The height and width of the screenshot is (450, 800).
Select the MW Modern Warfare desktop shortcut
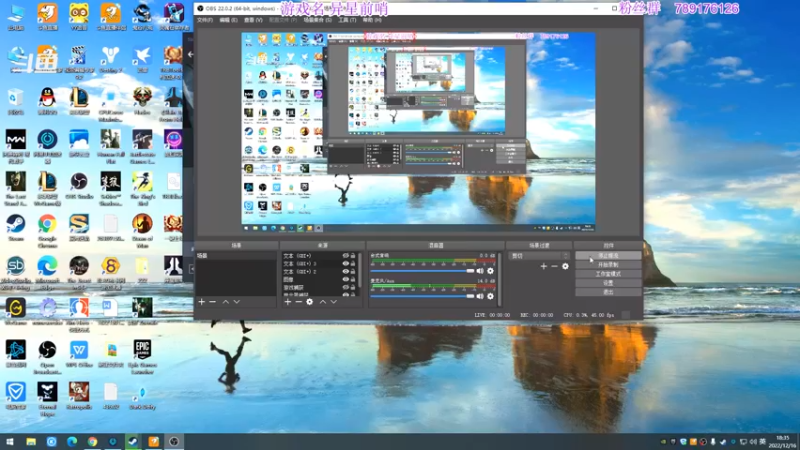[x=15, y=146]
